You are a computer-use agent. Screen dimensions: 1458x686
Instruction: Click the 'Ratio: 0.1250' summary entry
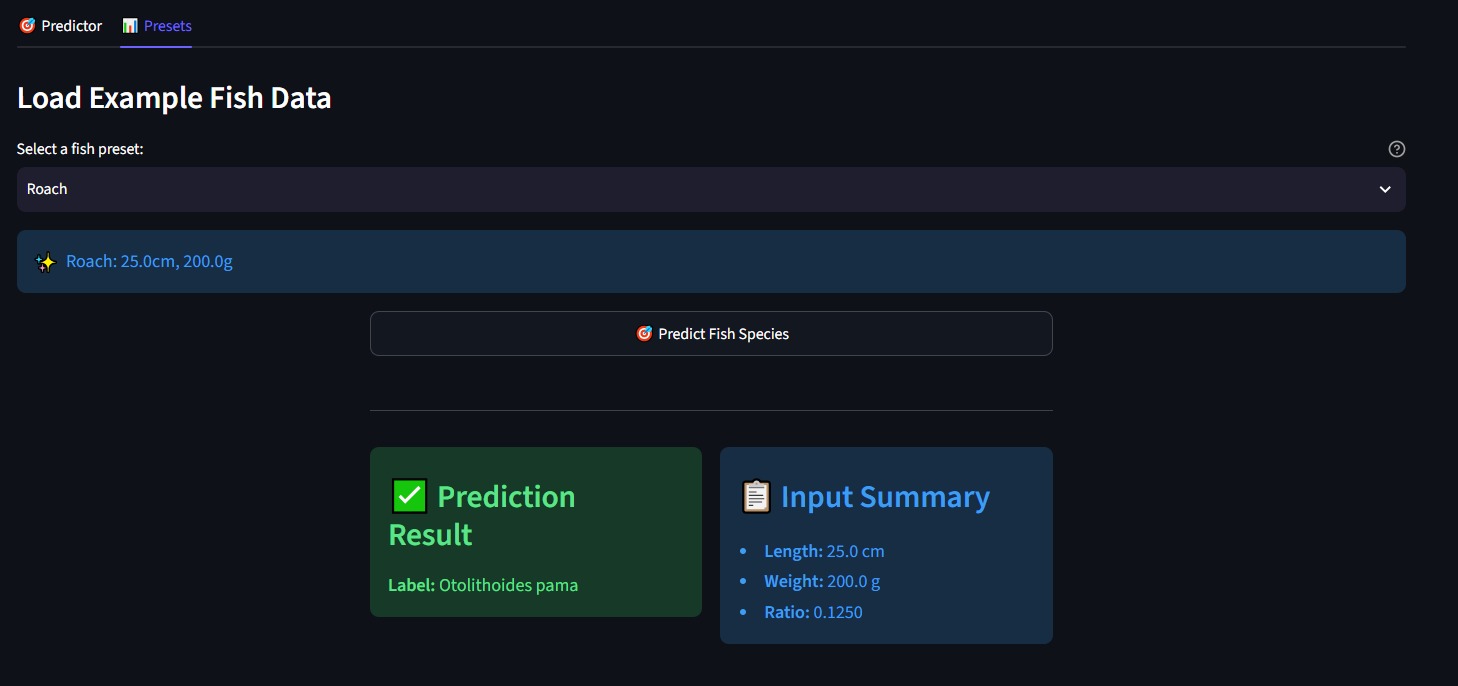[813, 612]
